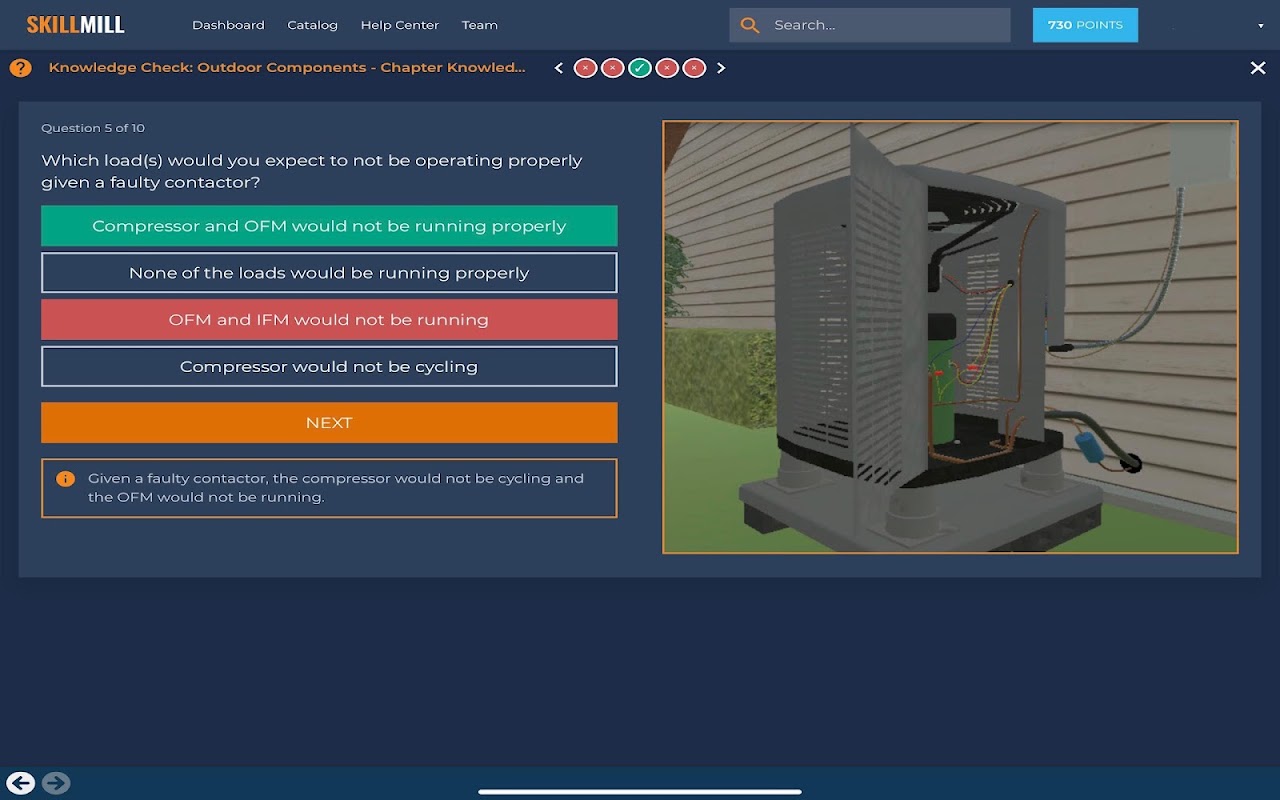
Task: Click the faulty contactor explanation text
Action: coord(336,488)
